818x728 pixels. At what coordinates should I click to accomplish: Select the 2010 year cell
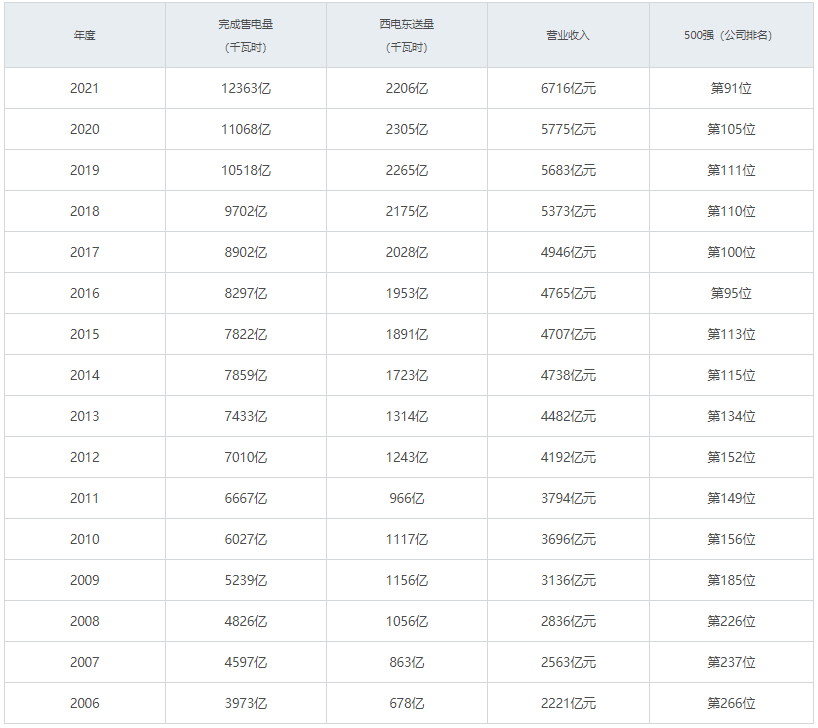85,539
